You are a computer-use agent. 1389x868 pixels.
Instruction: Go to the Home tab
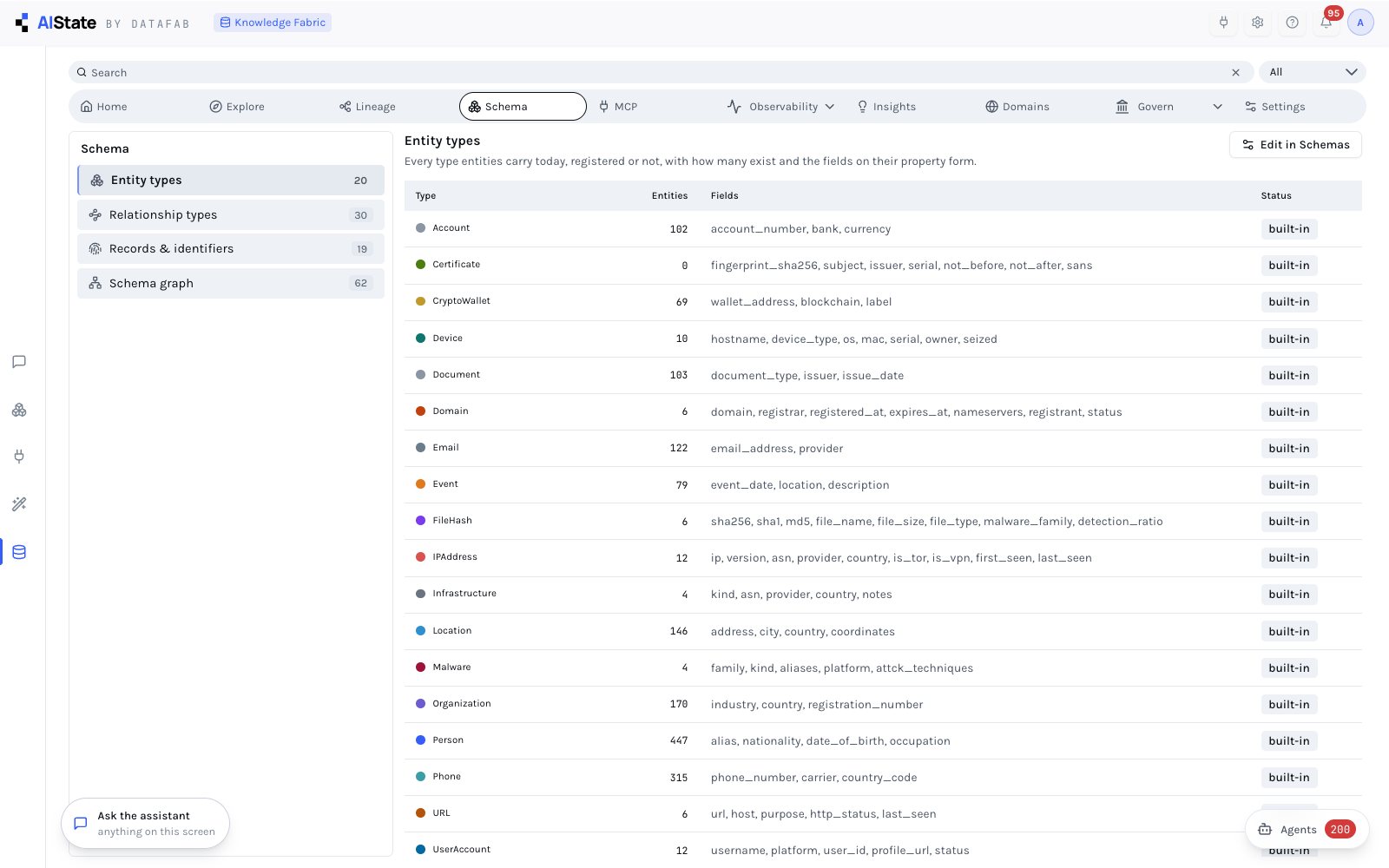(x=104, y=107)
